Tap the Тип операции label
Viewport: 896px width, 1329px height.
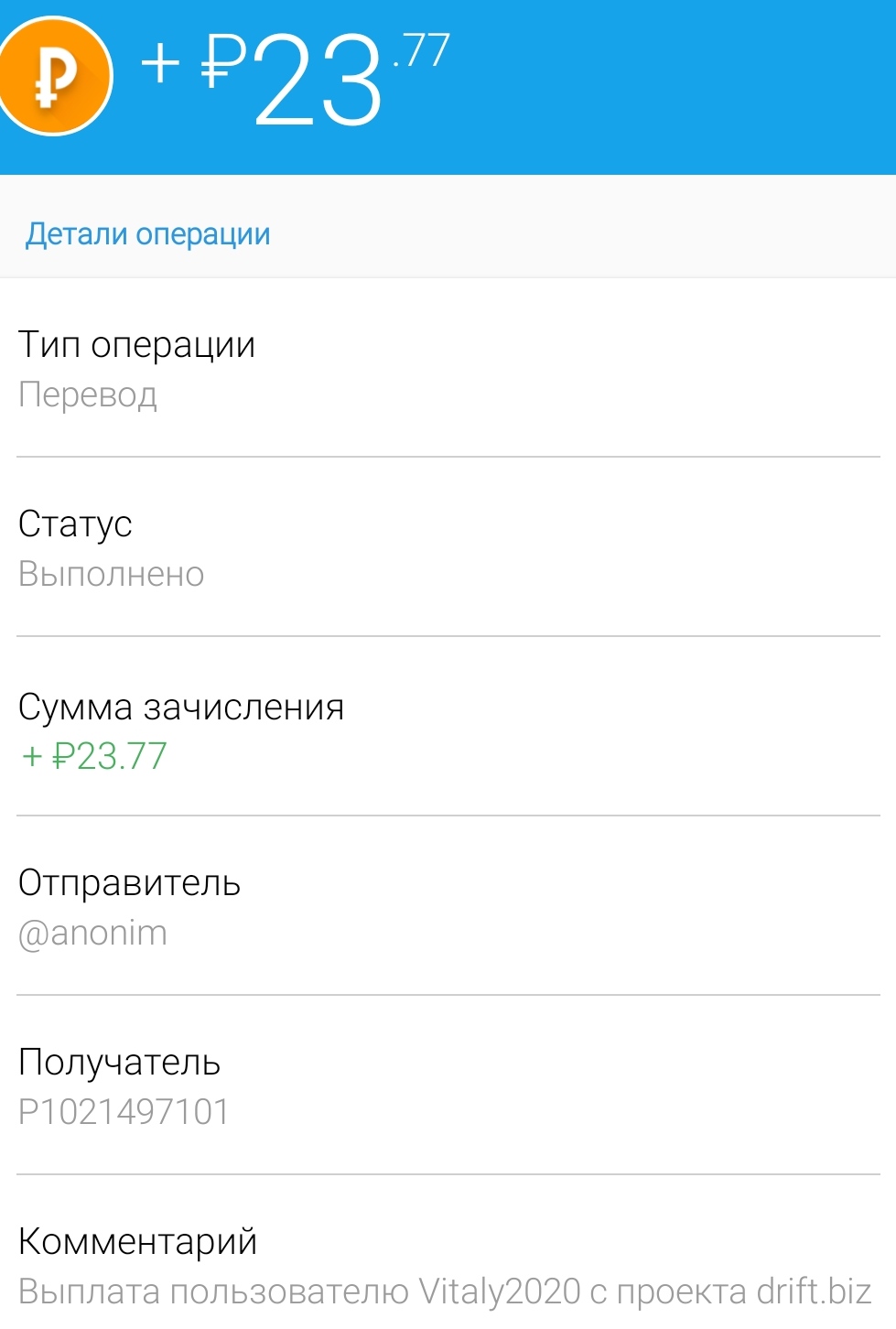point(136,345)
